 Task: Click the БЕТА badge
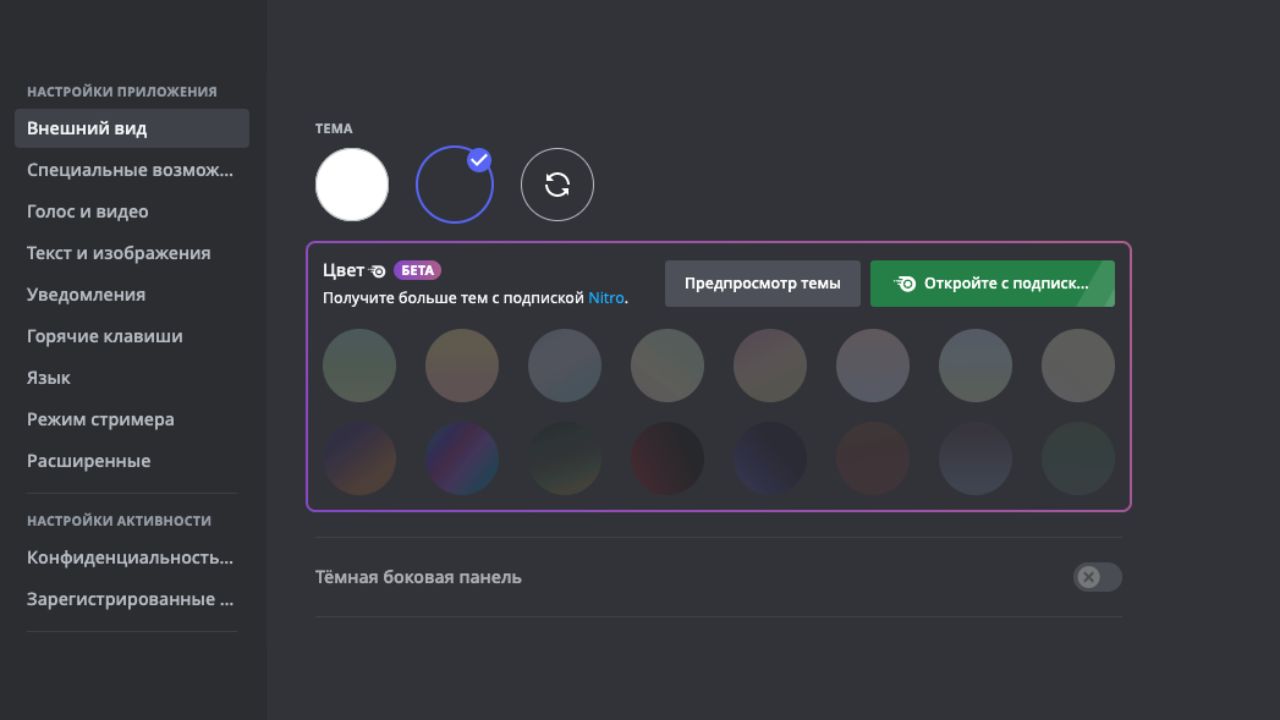point(417,270)
